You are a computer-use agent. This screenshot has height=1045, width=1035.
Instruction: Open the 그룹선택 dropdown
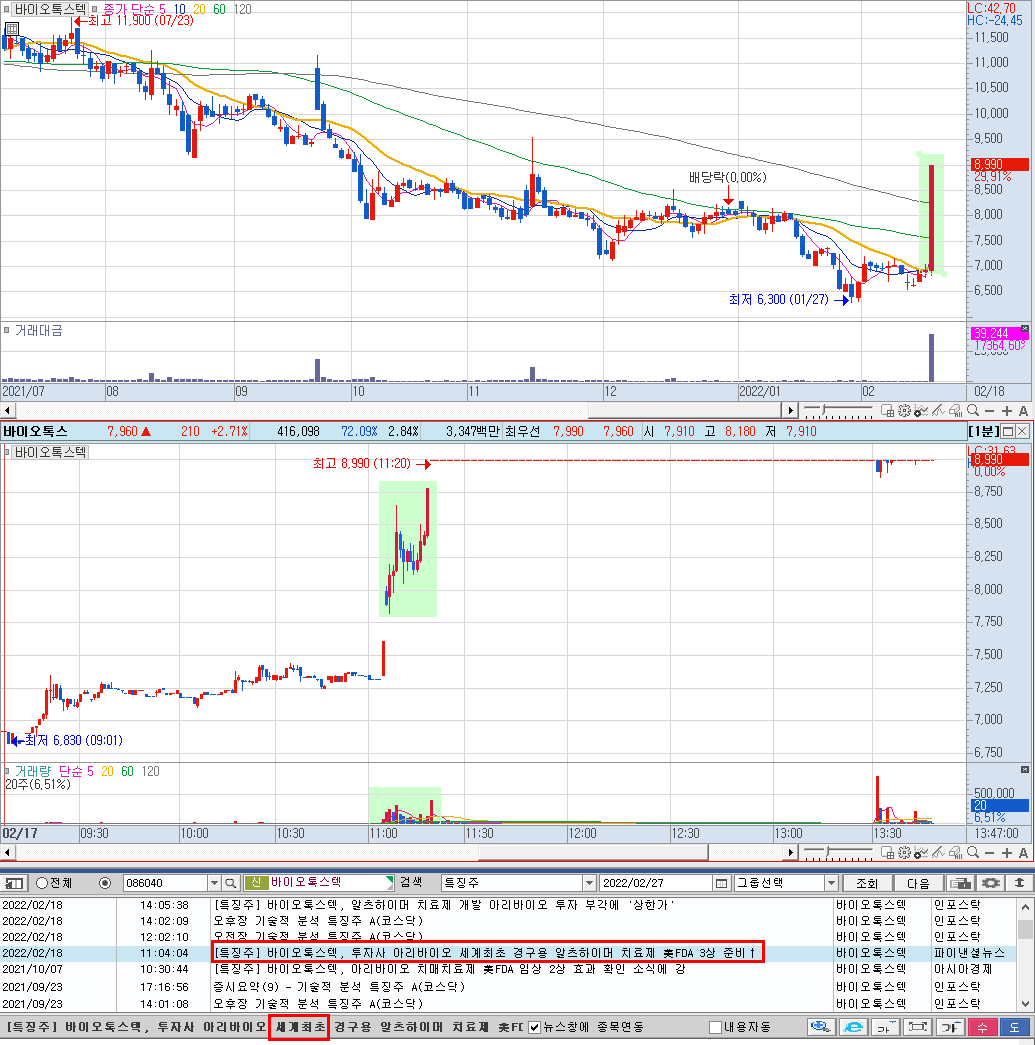click(x=830, y=883)
